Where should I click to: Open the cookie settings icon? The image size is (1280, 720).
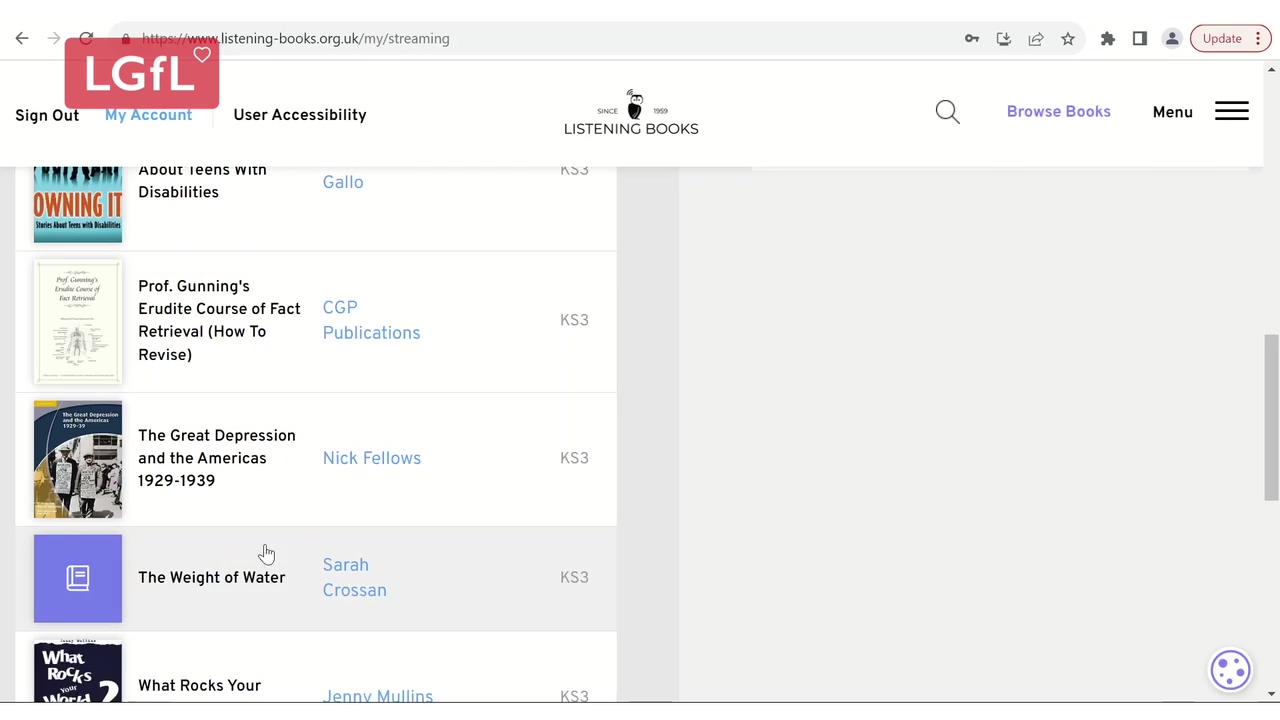tap(1230, 670)
